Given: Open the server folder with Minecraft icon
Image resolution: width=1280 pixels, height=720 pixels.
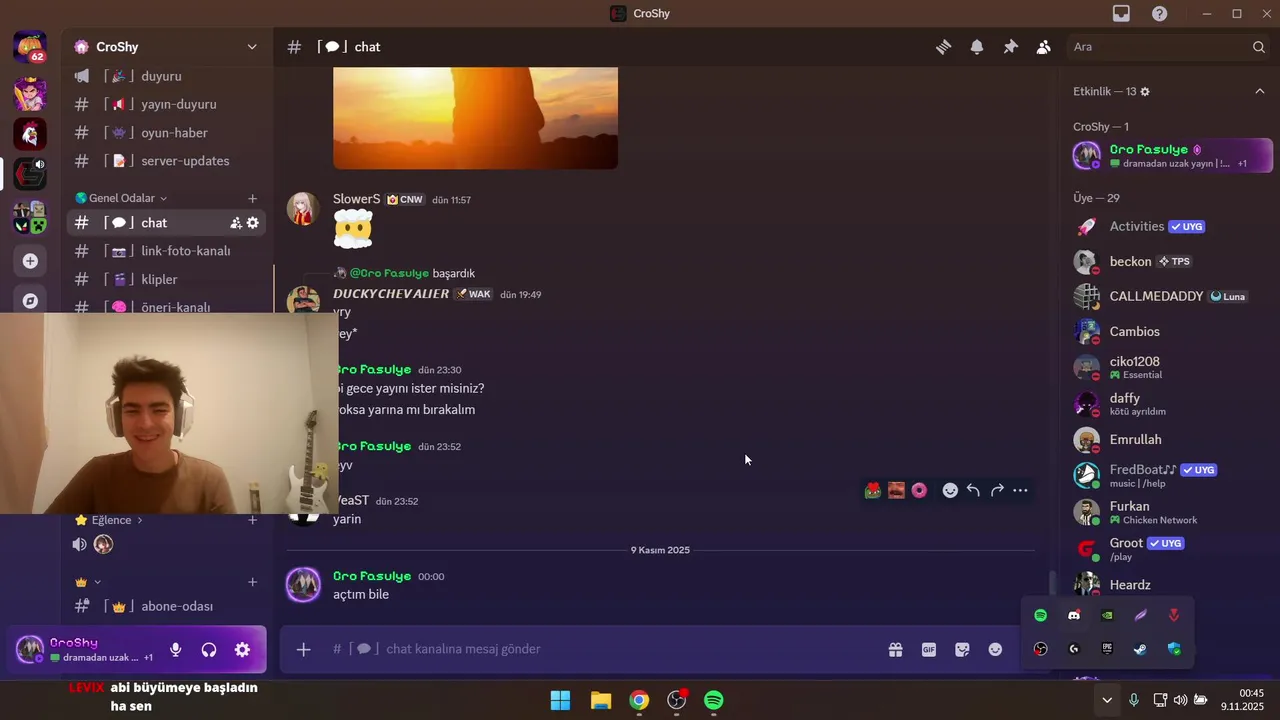Looking at the screenshot, I should tap(30, 217).
